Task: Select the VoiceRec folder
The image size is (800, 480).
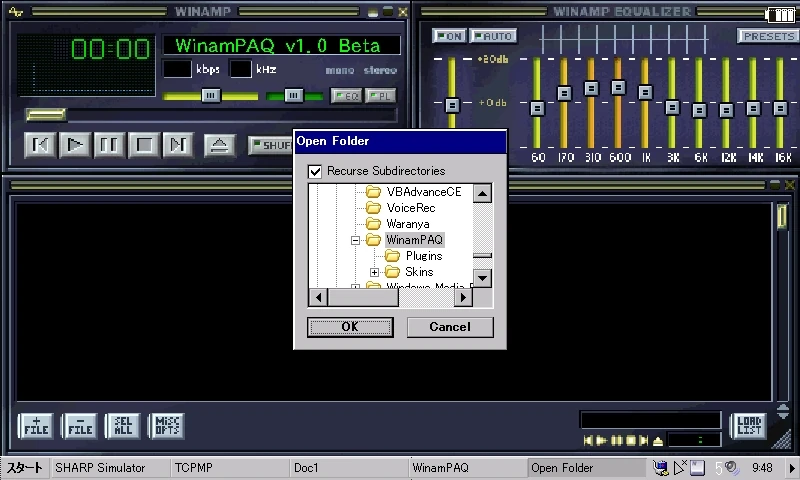Action: (x=411, y=208)
